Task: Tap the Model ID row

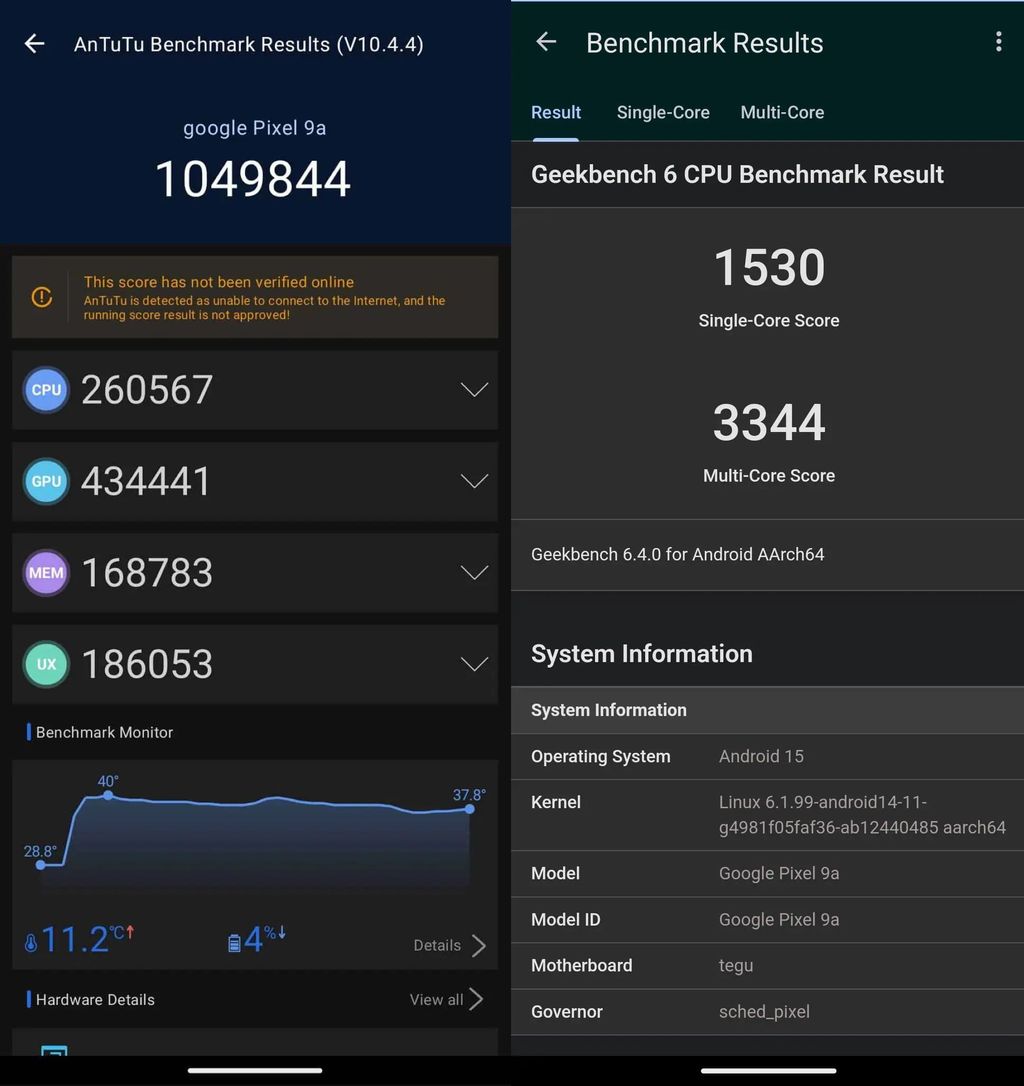Action: click(x=768, y=920)
